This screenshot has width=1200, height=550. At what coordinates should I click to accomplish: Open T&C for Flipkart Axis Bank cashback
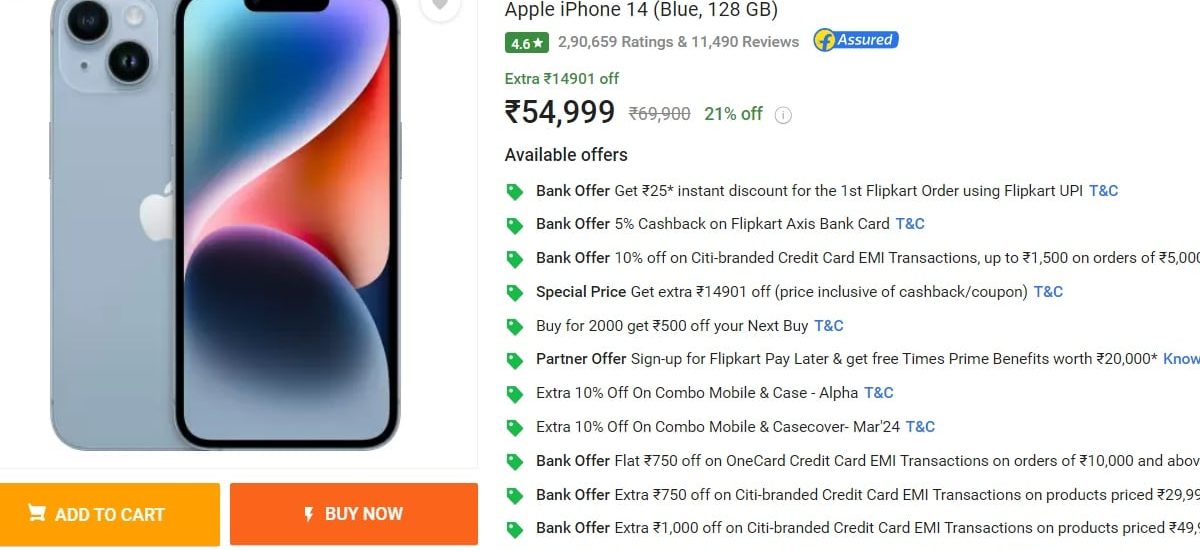click(x=910, y=223)
